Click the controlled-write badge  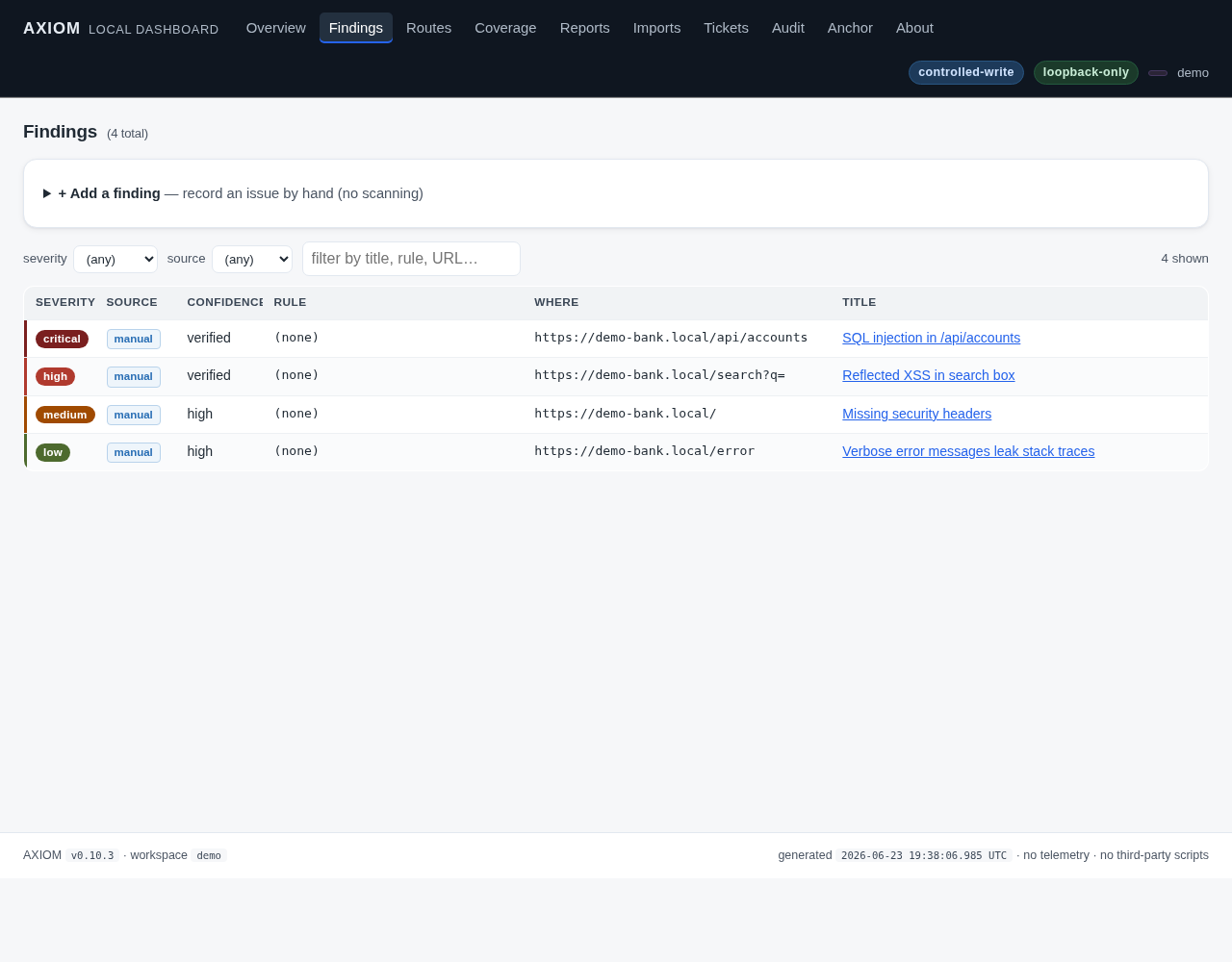tap(966, 72)
